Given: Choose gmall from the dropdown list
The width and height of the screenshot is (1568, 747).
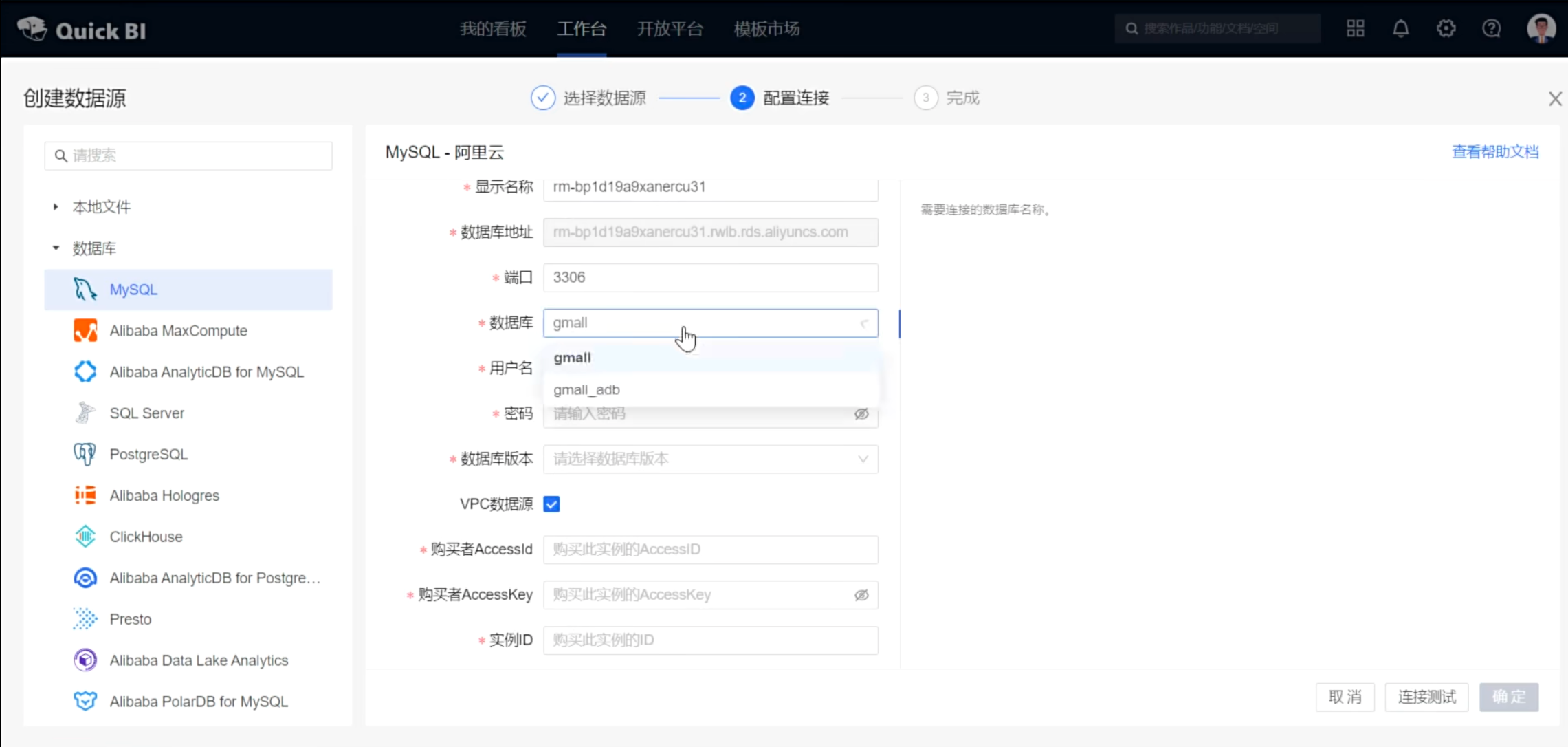Looking at the screenshot, I should click(710, 358).
